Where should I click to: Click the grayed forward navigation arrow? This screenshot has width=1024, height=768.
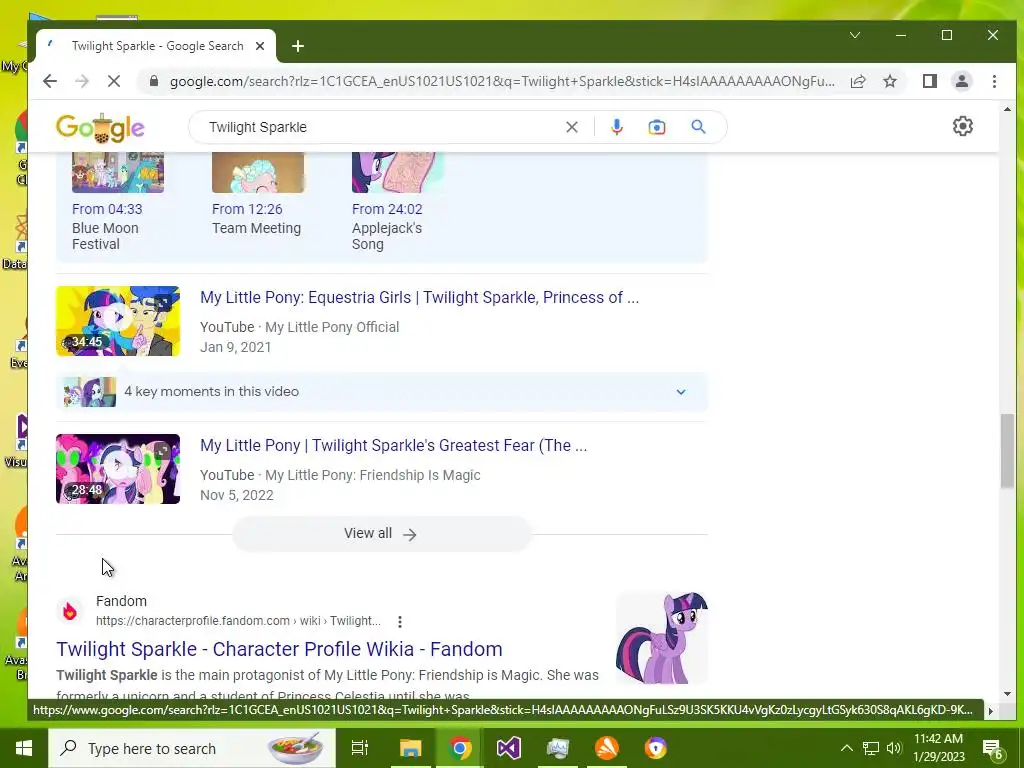82,81
